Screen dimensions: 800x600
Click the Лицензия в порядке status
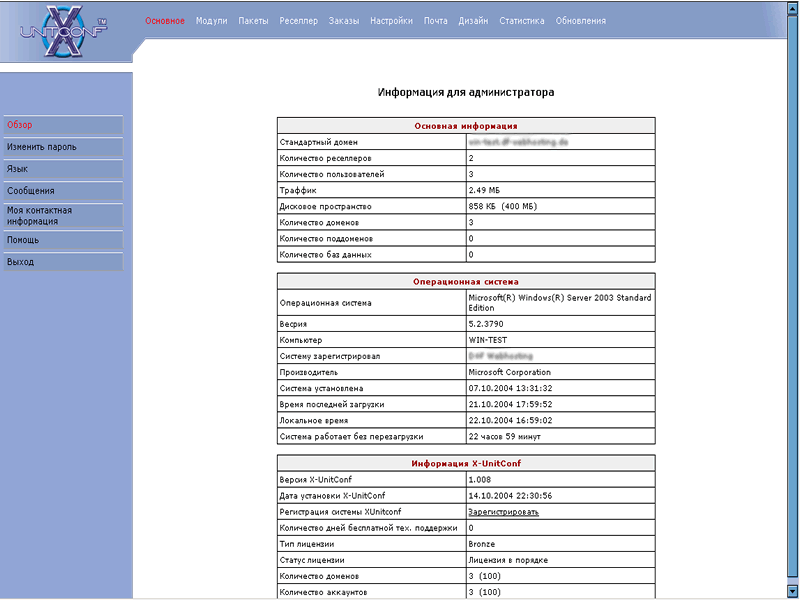tap(508, 560)
